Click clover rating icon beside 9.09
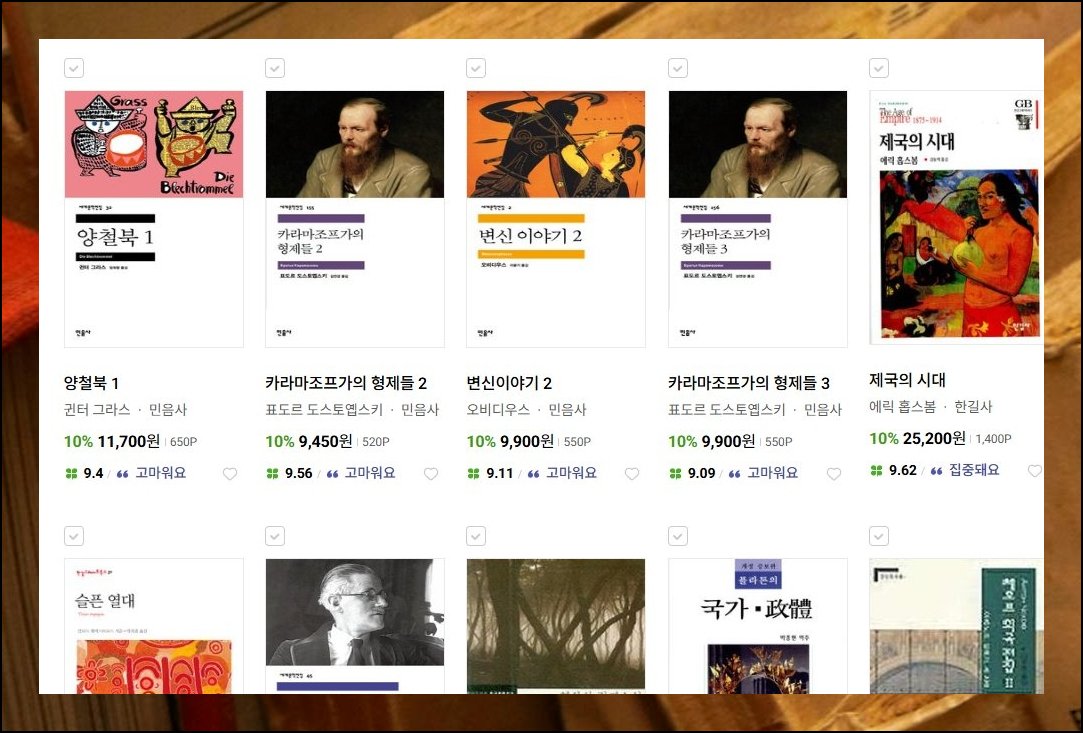 (675, 474)
